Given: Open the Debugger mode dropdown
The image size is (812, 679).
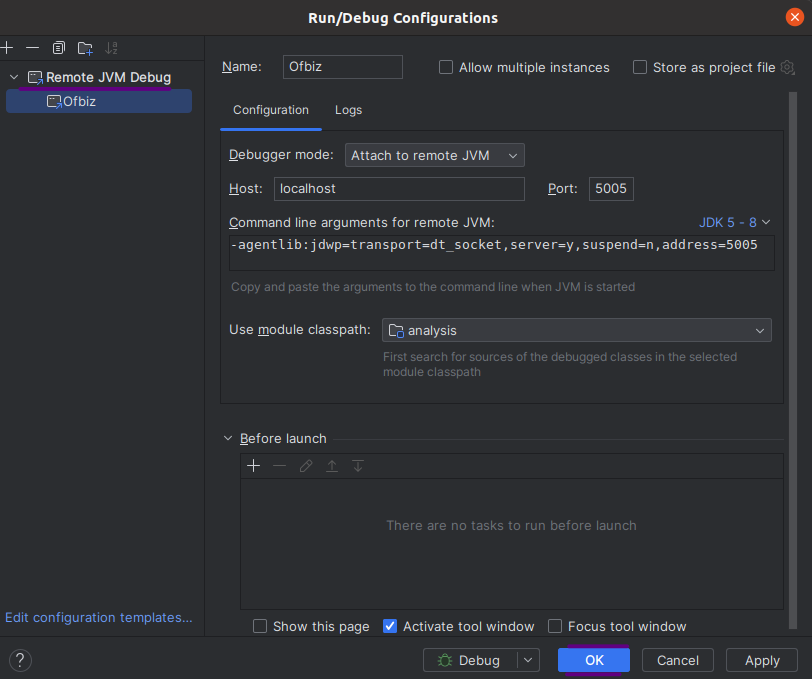Looking at the screenshot, I should click(x=434, y=155).
